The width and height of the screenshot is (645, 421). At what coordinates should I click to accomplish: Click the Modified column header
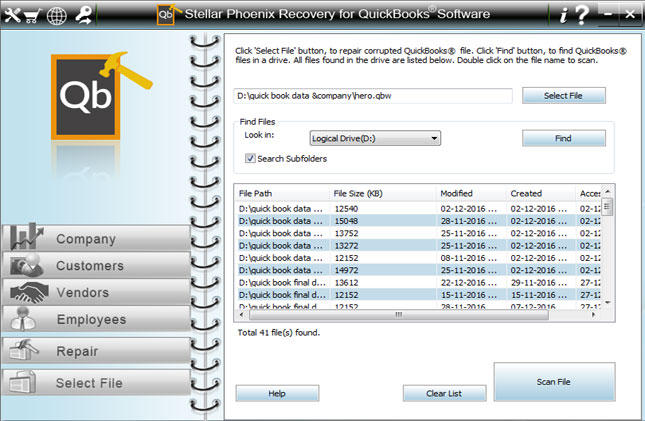click(x=471, y=193)
